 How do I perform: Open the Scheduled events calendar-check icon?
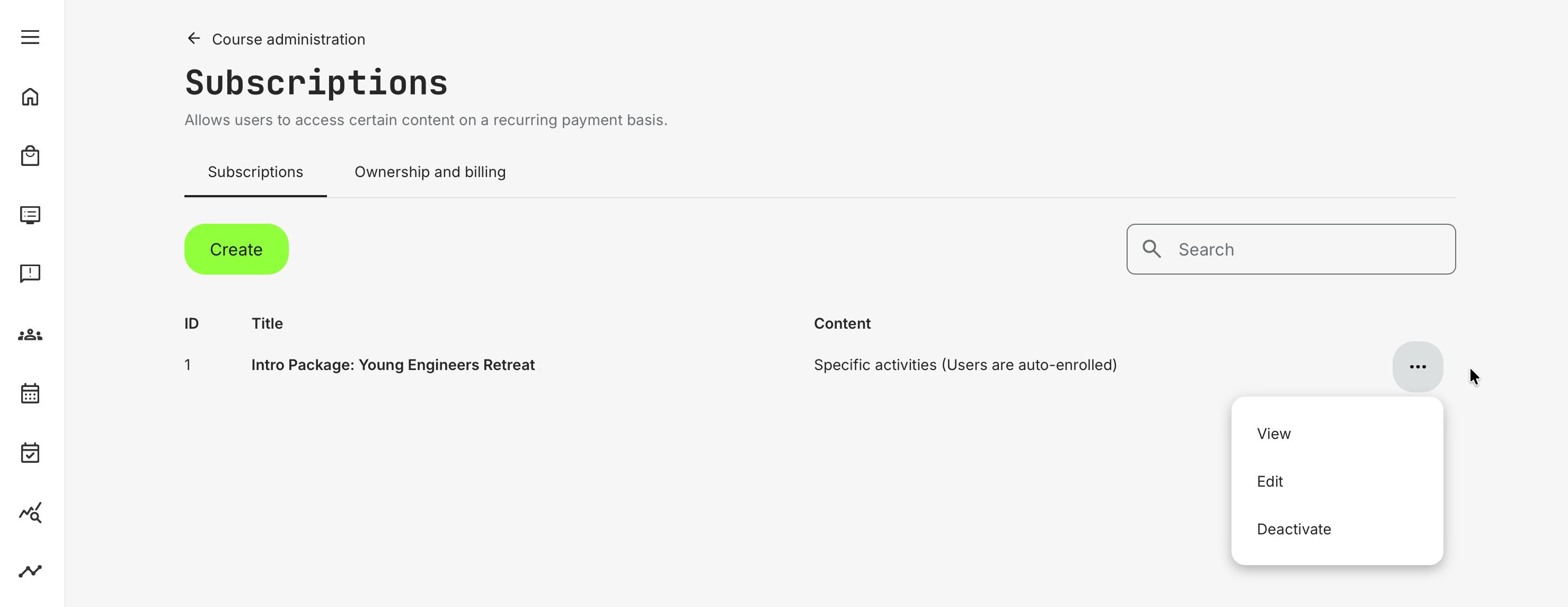[x=30, y=452]
